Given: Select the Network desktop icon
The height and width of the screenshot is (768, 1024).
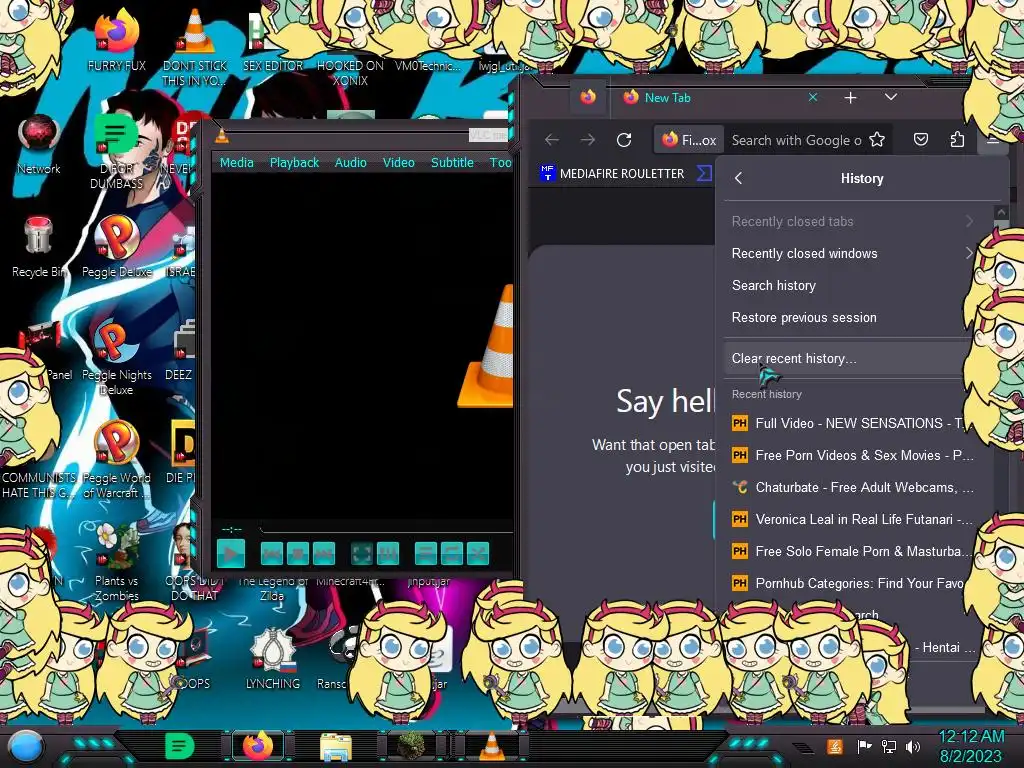Looking at the screenshot, I should pyautogui.click(x=39, y=144).
